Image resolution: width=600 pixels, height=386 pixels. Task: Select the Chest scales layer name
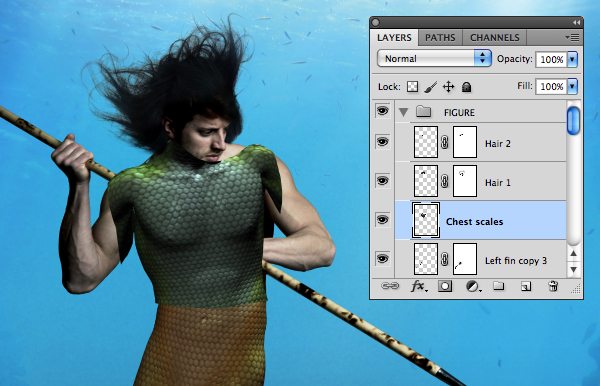tap(474, 222)
